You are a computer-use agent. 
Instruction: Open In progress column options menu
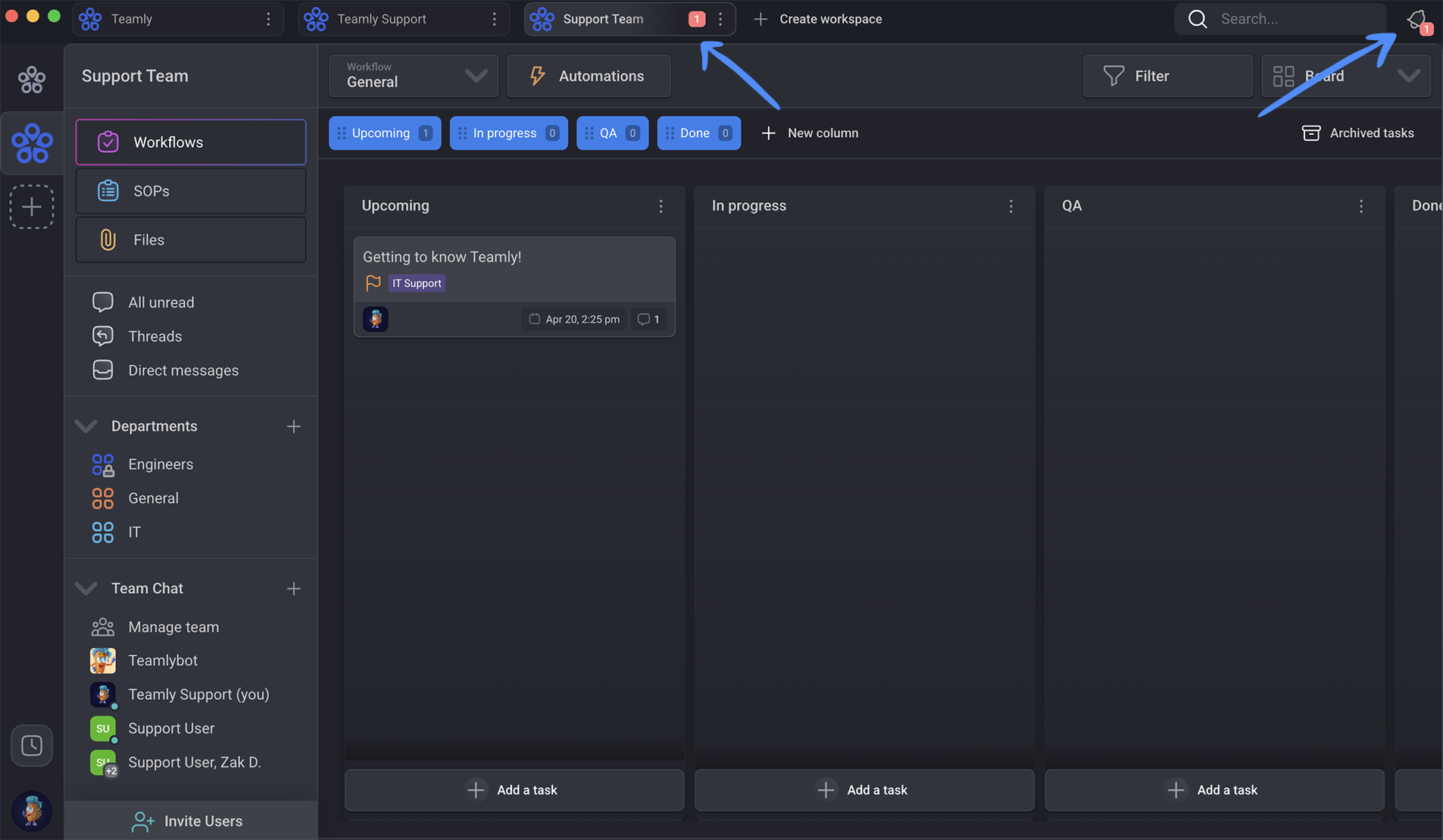coord(1010,206)
